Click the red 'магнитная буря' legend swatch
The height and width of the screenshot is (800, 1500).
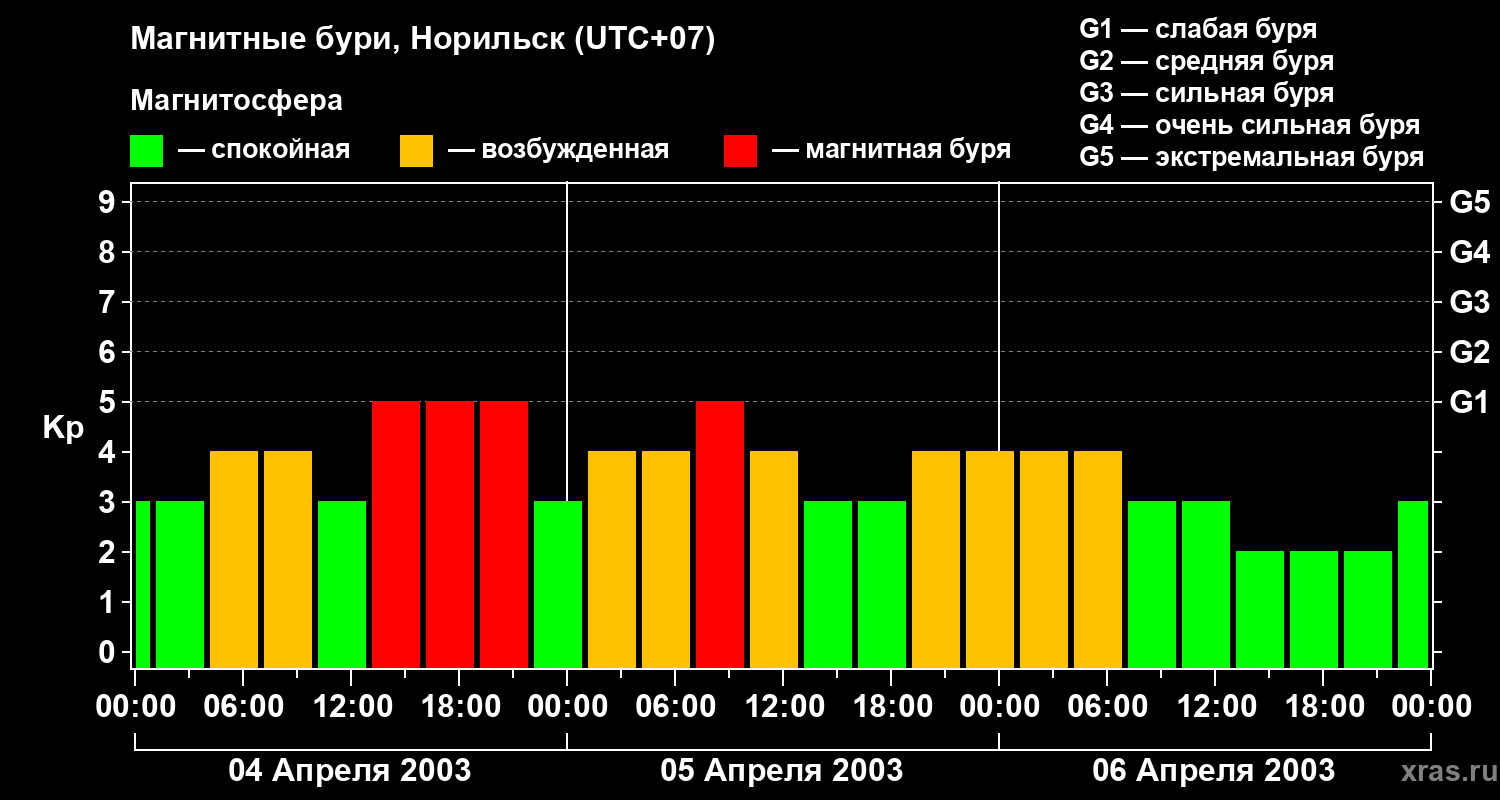(x=741, y=151)
